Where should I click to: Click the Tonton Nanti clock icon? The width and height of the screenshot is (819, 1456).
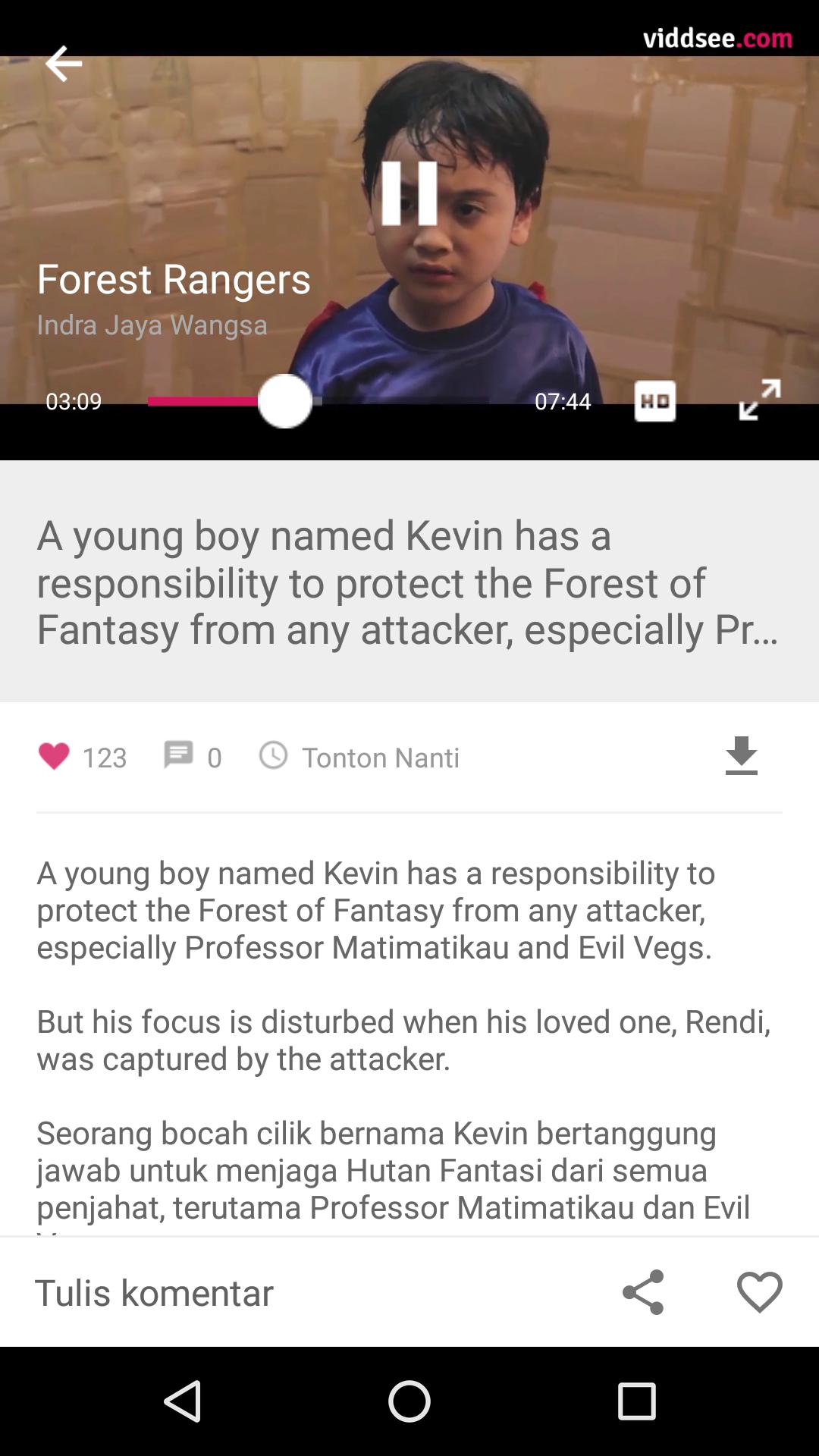273,755
